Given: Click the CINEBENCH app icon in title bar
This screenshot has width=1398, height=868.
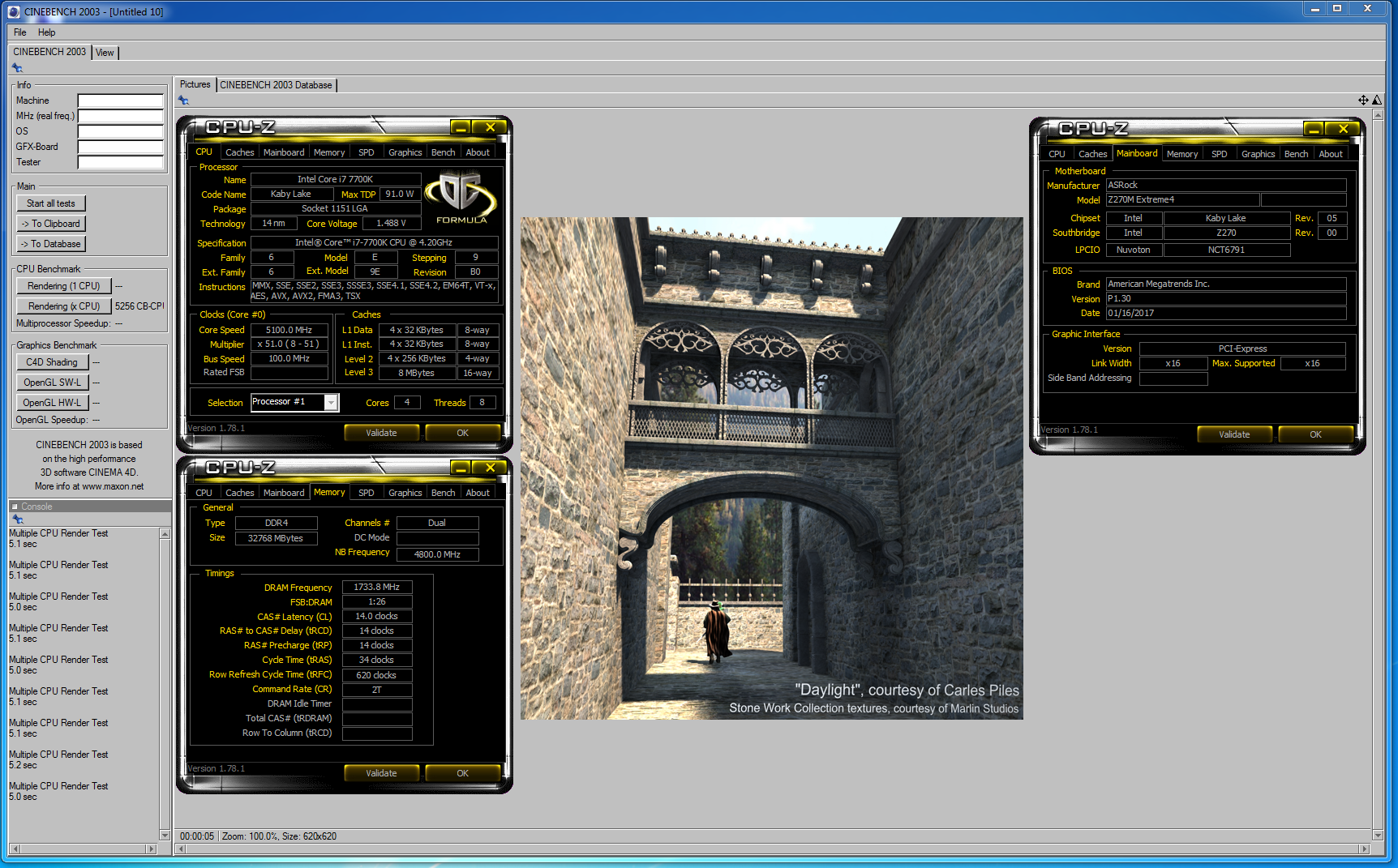Looking at the screenshot, I should point(13,11).
